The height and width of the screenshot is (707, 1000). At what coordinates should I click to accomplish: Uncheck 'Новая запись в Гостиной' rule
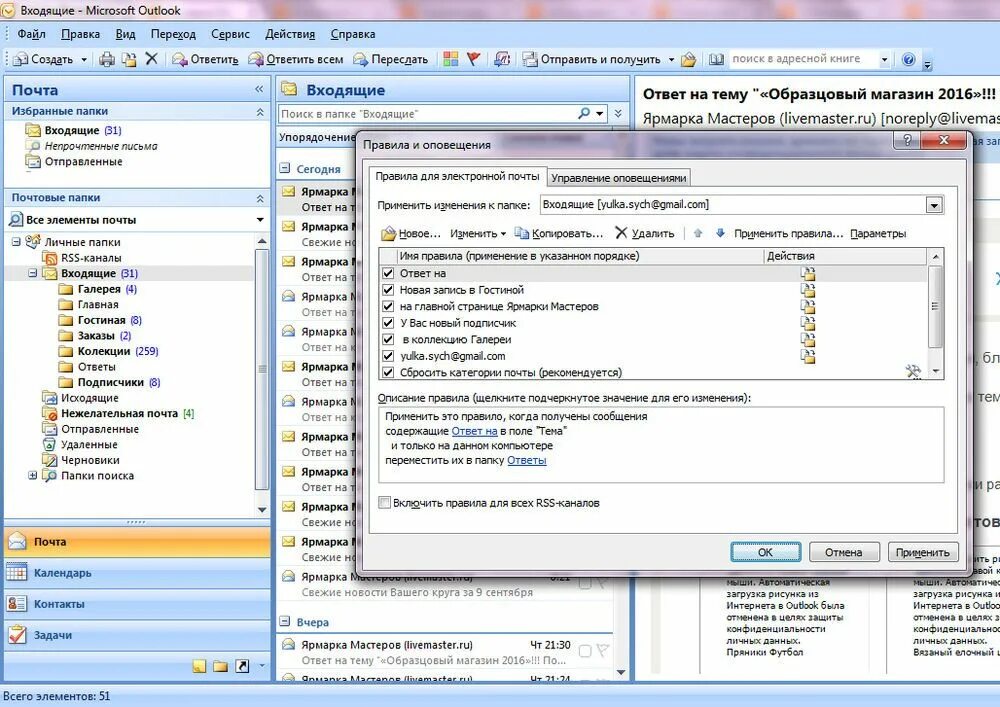point(388,289)
